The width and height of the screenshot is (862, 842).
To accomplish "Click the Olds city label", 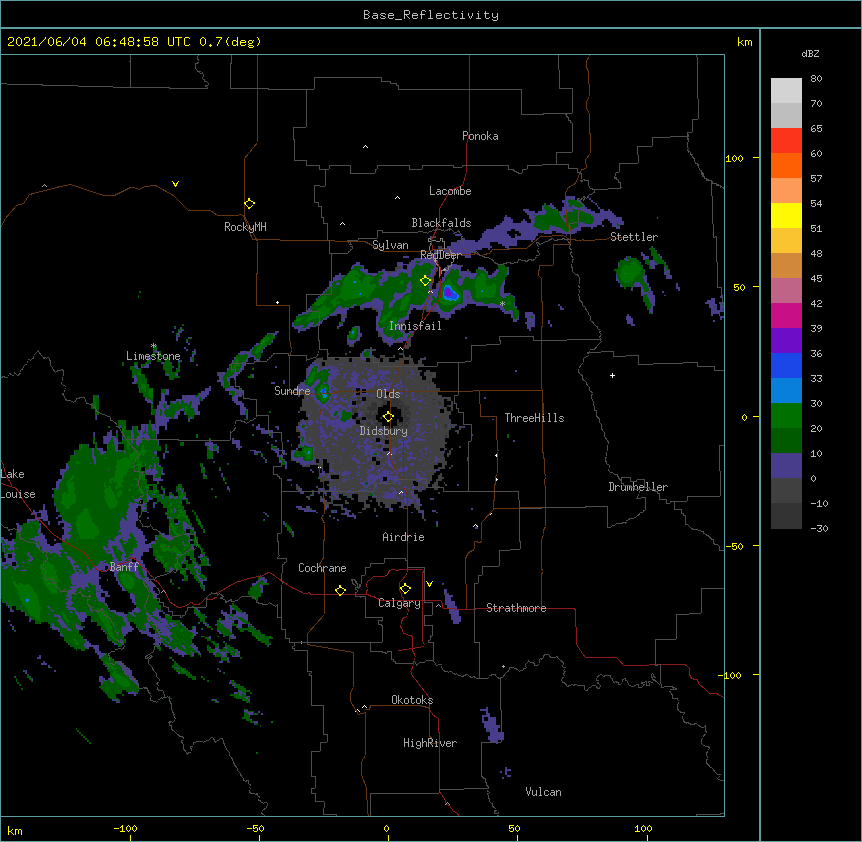I will [388, 394].
